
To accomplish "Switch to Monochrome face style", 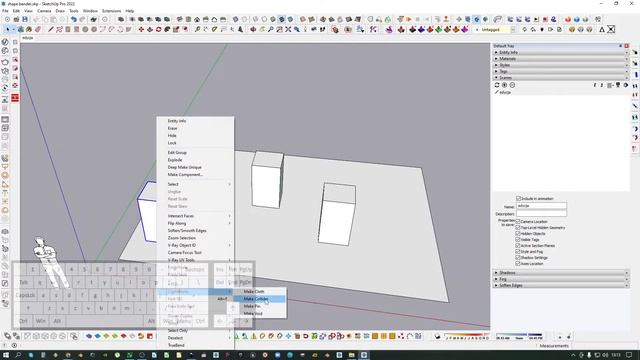I will [290, 19].
